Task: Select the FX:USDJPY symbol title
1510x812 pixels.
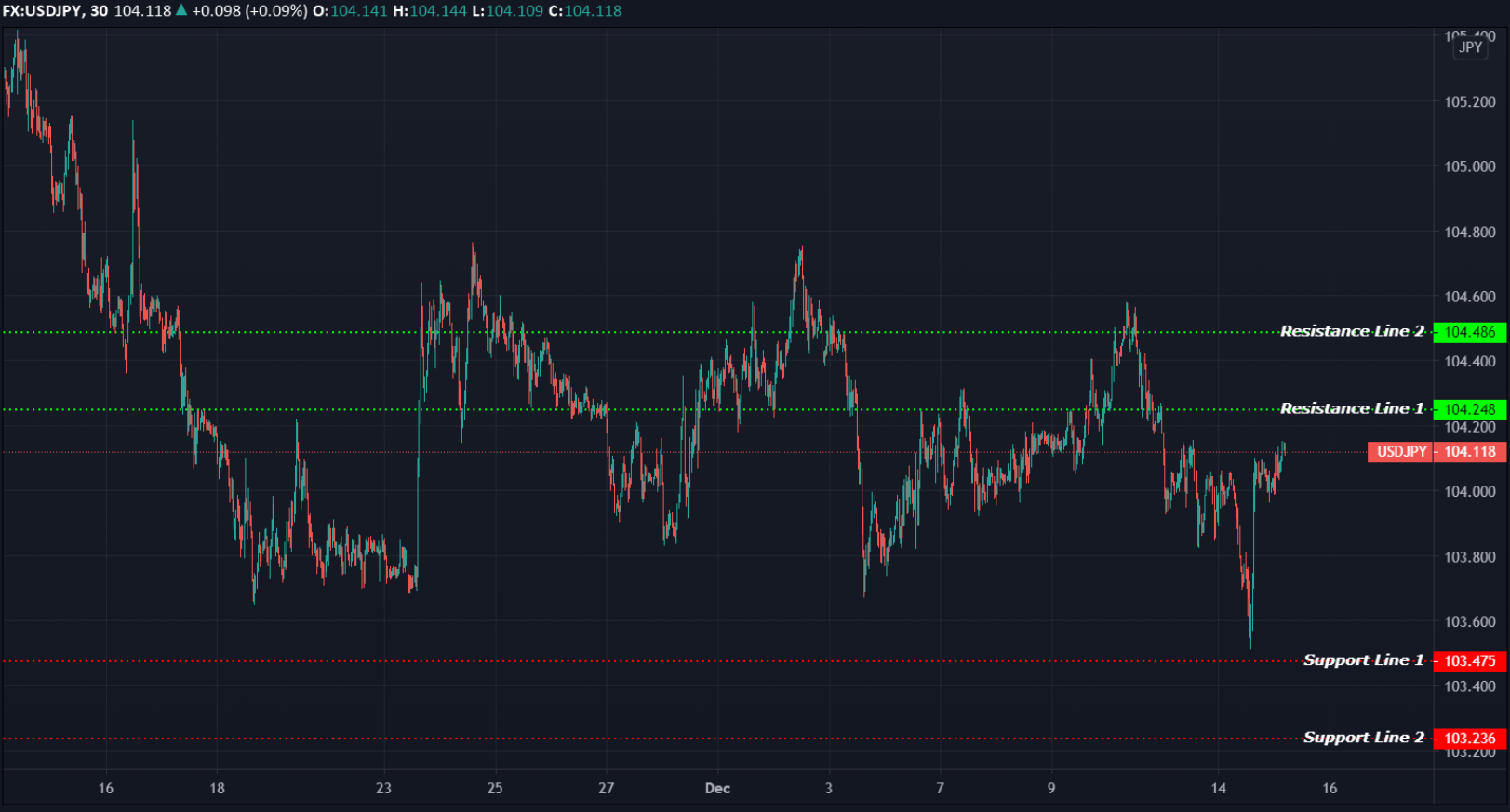Action: click(x=42, y=11)
